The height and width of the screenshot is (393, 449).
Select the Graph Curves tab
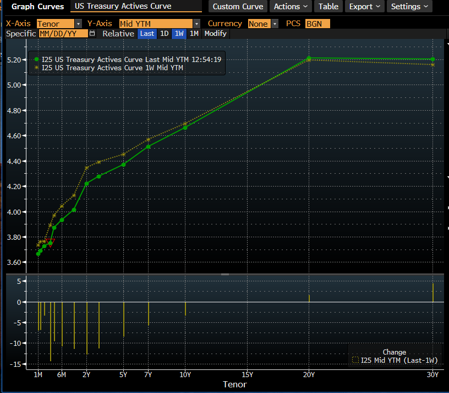tap(37, 6)
